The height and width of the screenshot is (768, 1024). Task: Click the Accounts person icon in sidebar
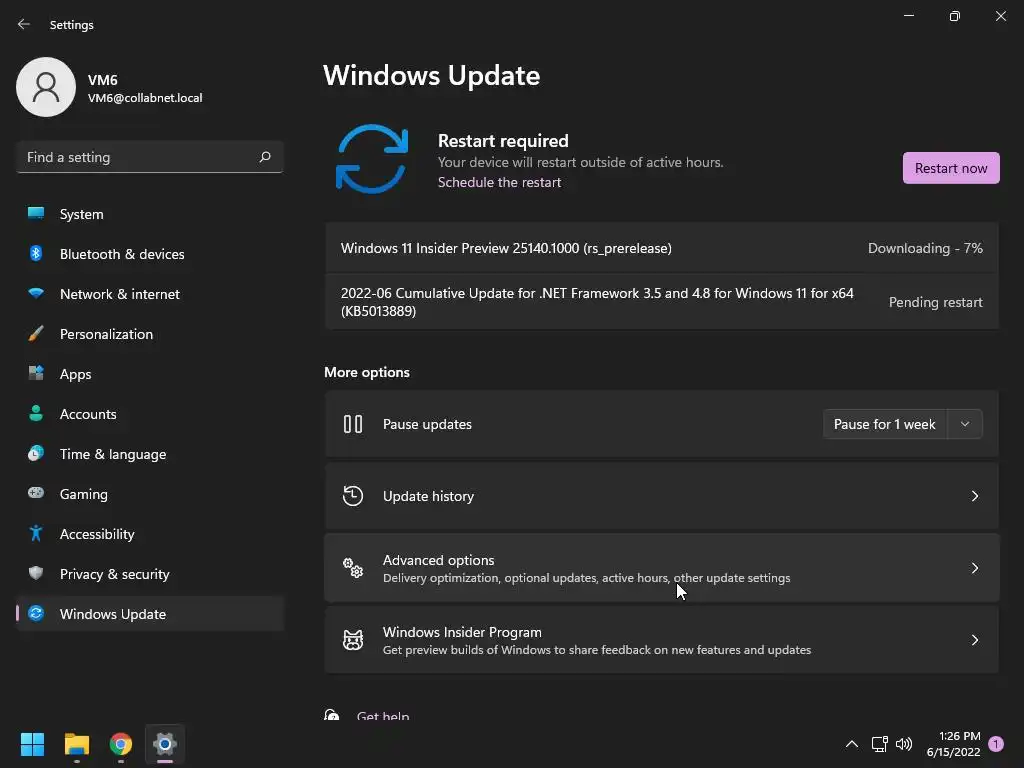[36, 413]
